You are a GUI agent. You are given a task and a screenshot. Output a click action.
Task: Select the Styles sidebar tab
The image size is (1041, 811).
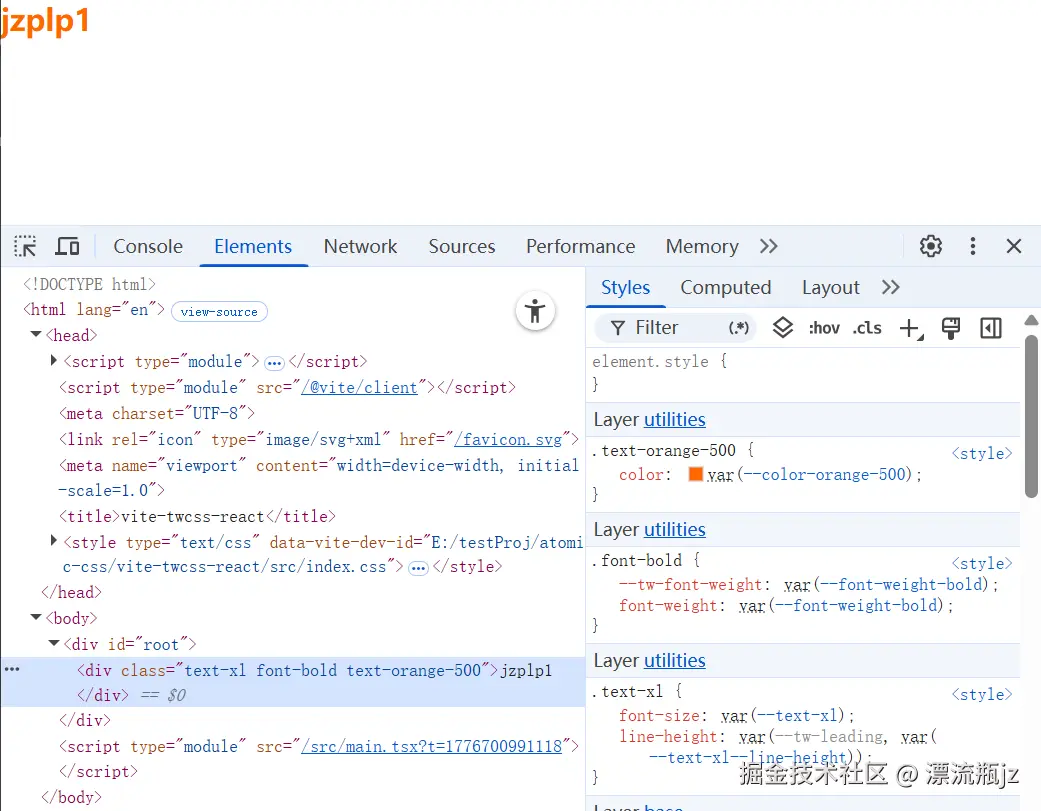pyautogui.click(x=625, y=287)
